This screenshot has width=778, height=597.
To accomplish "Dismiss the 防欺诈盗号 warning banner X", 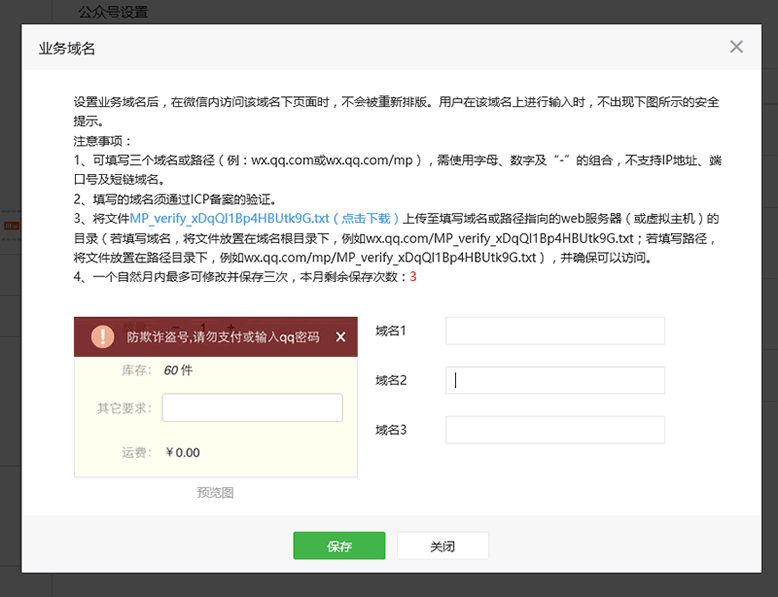I will coord(340,337).
